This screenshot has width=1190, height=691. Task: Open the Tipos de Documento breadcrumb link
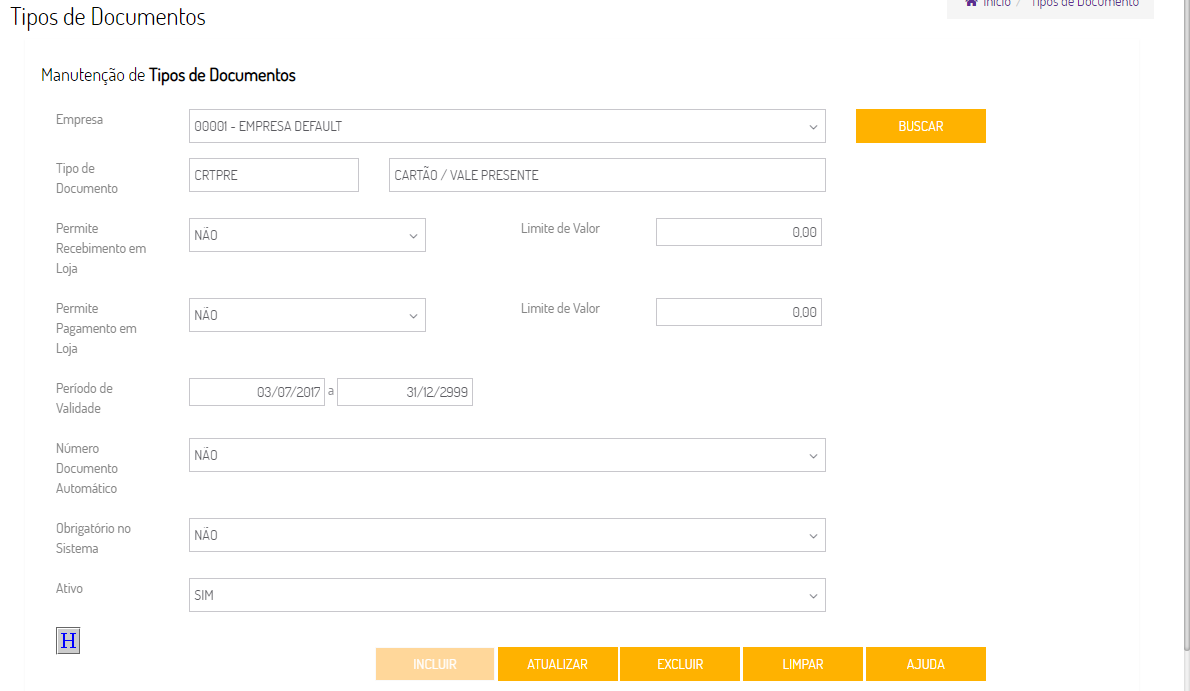[x=1084, y=4]
